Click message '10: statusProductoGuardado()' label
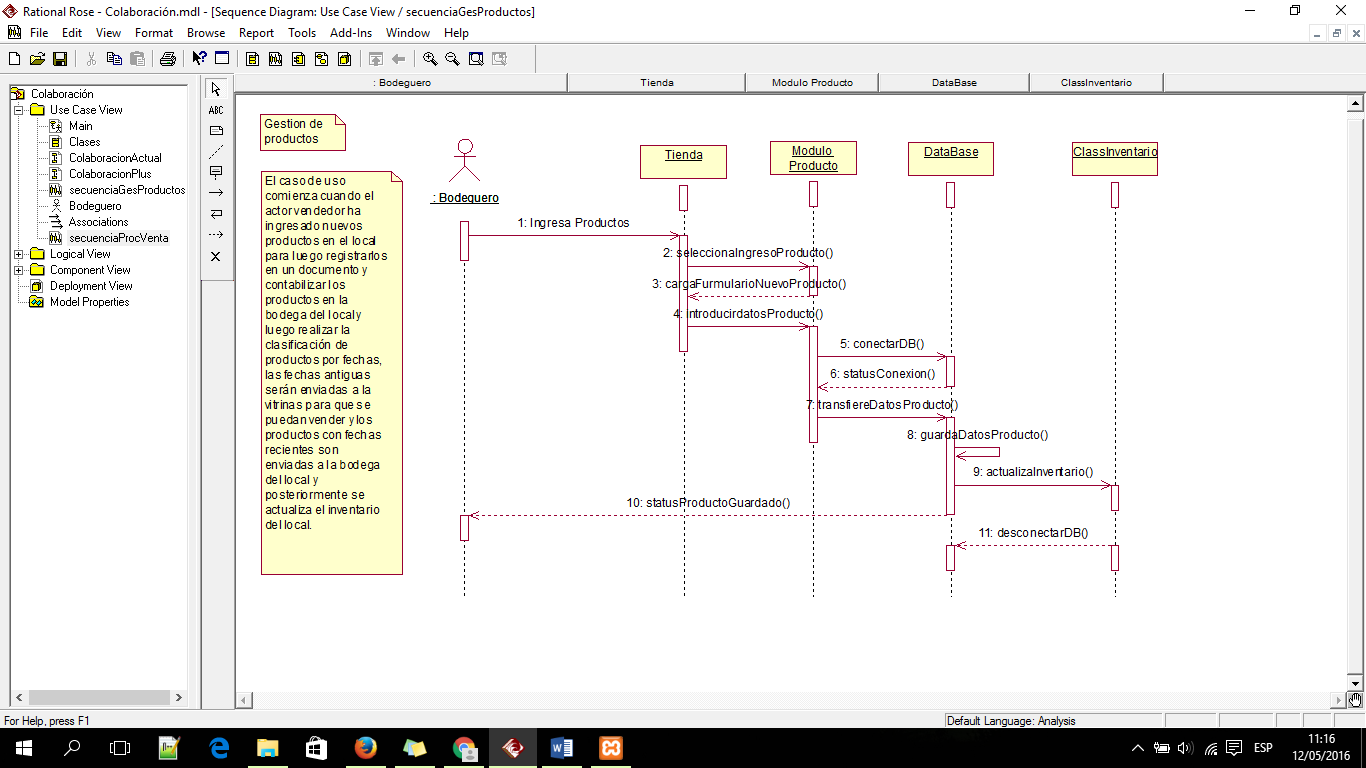Viewport: 1366px width, 768px height. click(708, 503)
